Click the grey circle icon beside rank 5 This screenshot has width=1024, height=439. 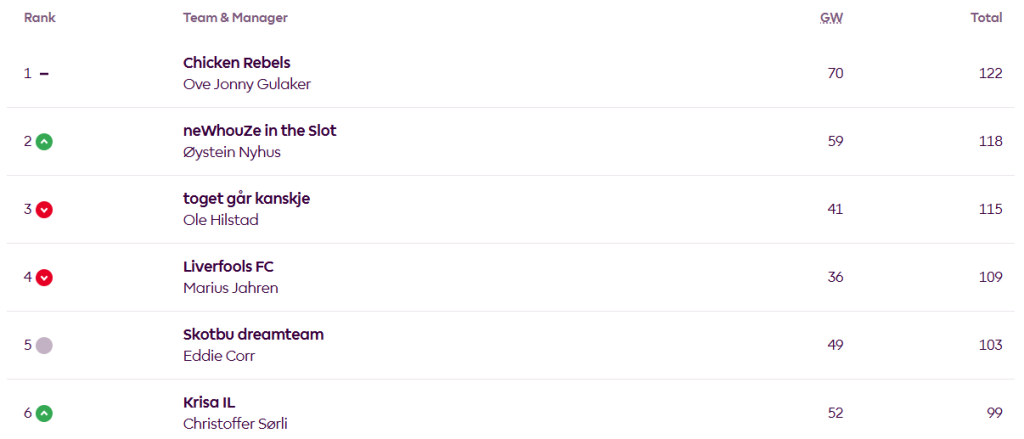44,345
